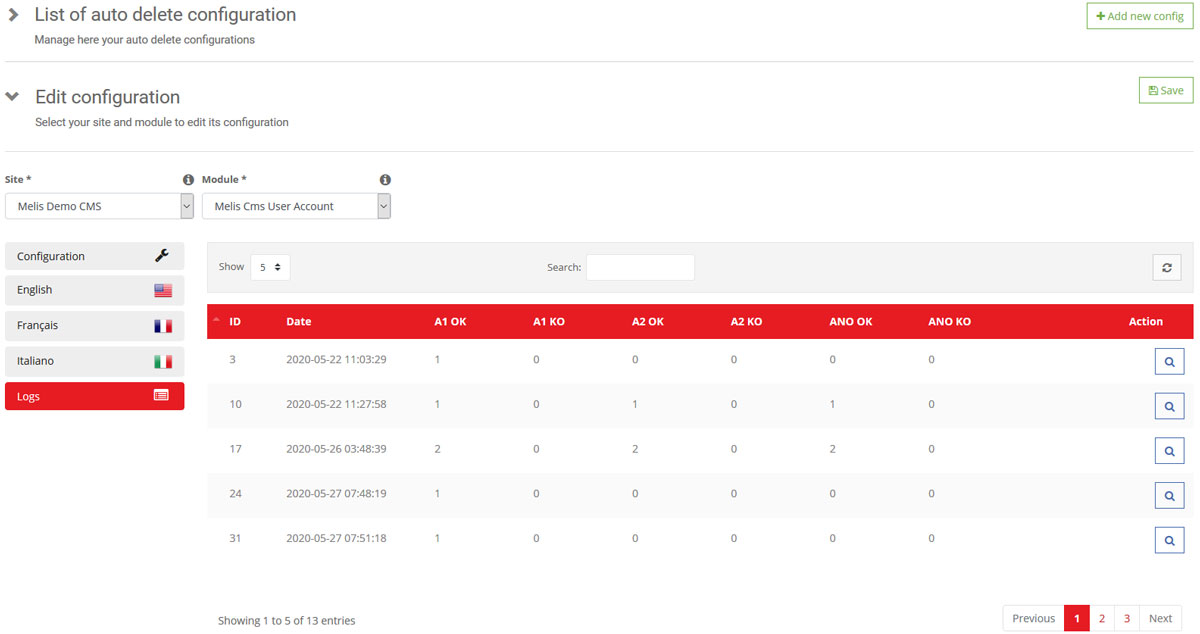View log details for ID 3
The height and width of the screenshot is (634, 1200).
click(x=1169, y=361)
